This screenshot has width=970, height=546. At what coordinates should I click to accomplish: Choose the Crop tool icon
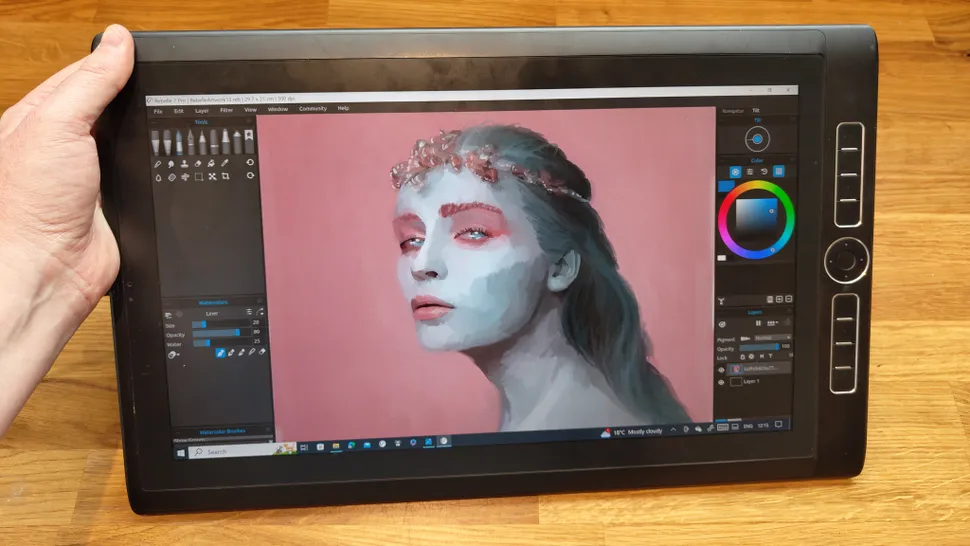pos(226,177)
